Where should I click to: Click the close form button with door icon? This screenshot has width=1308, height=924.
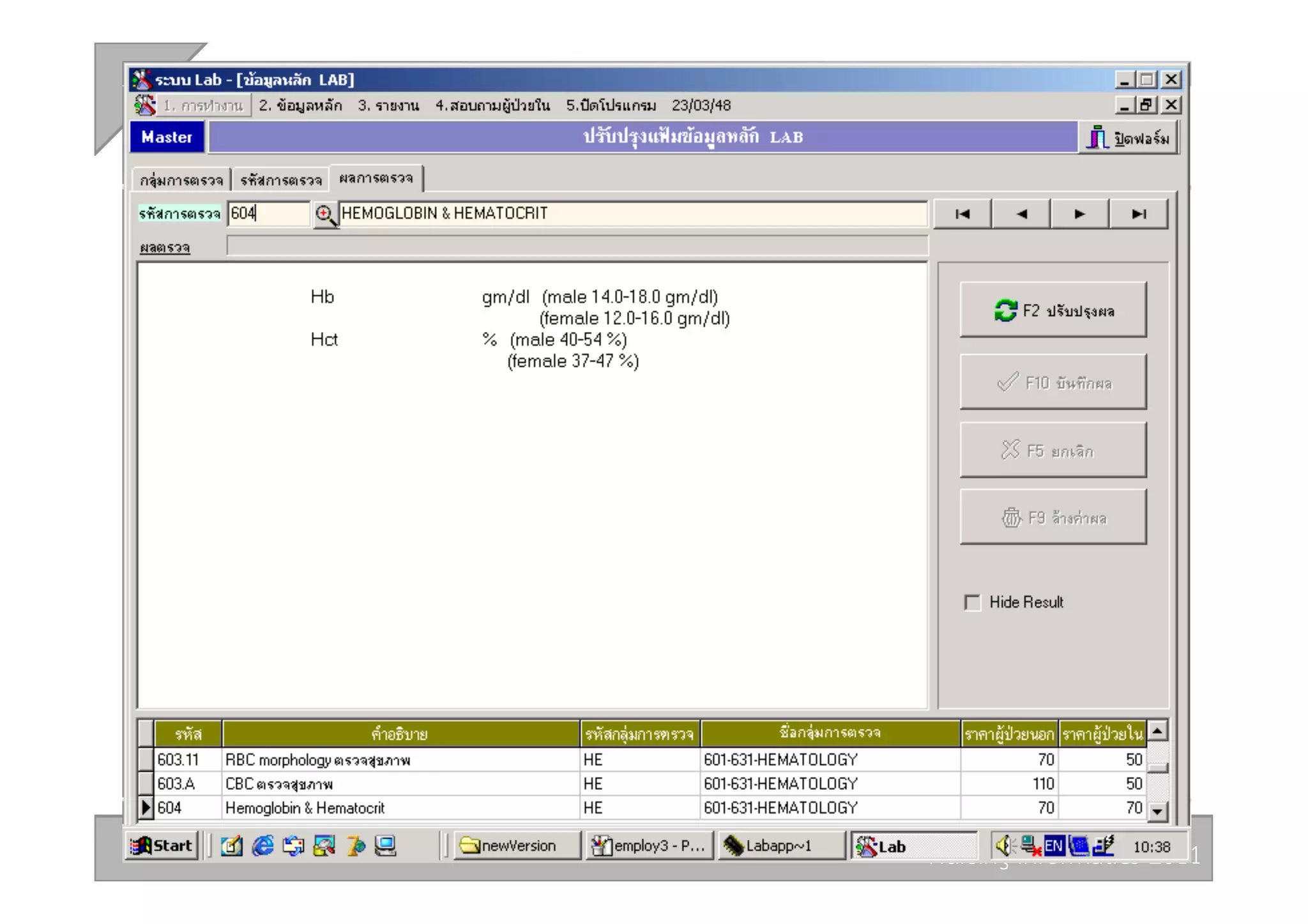pyautogui.click(x=1129, y=137)
